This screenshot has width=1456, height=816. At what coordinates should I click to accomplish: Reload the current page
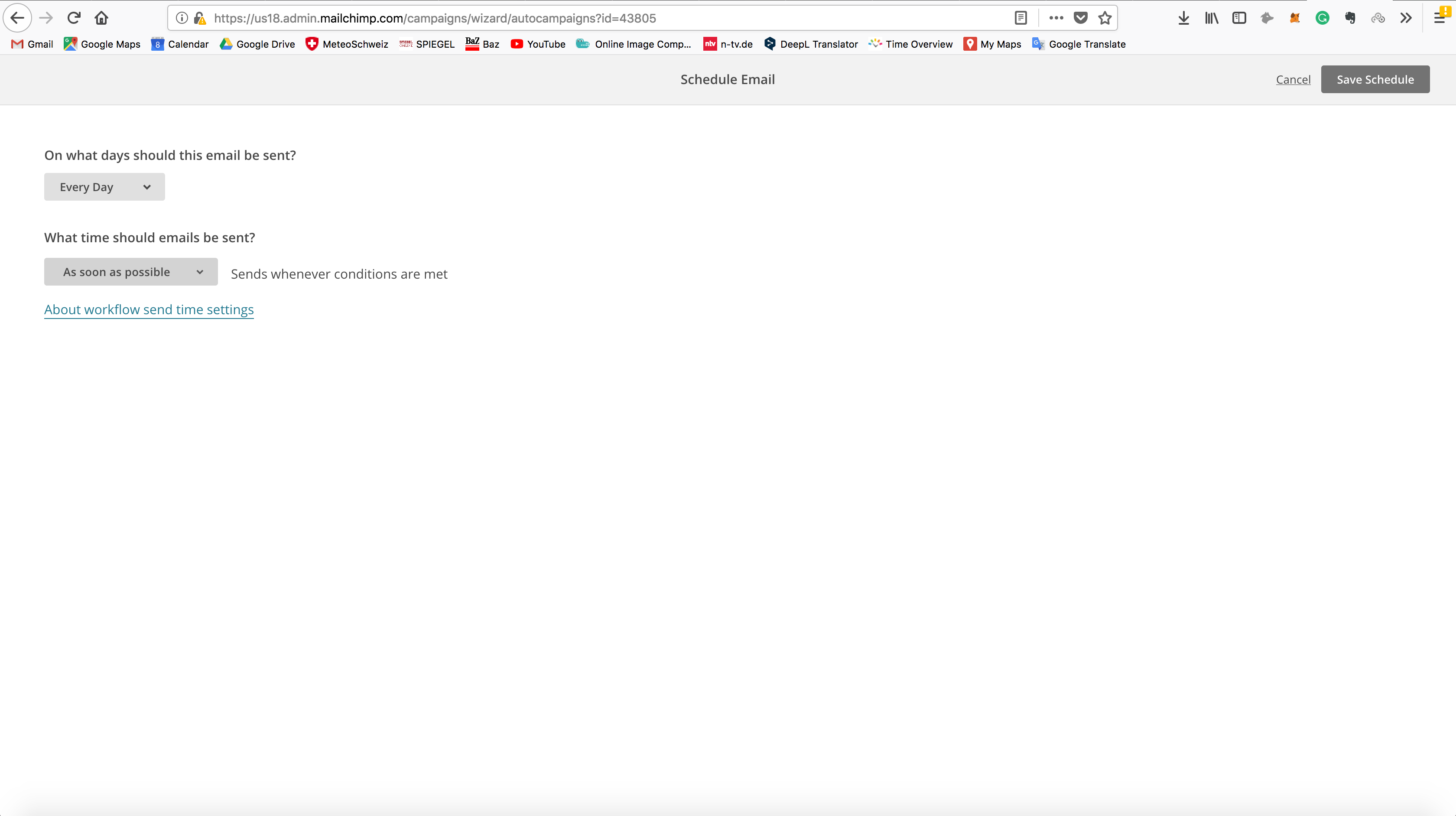tap(74, 18)
